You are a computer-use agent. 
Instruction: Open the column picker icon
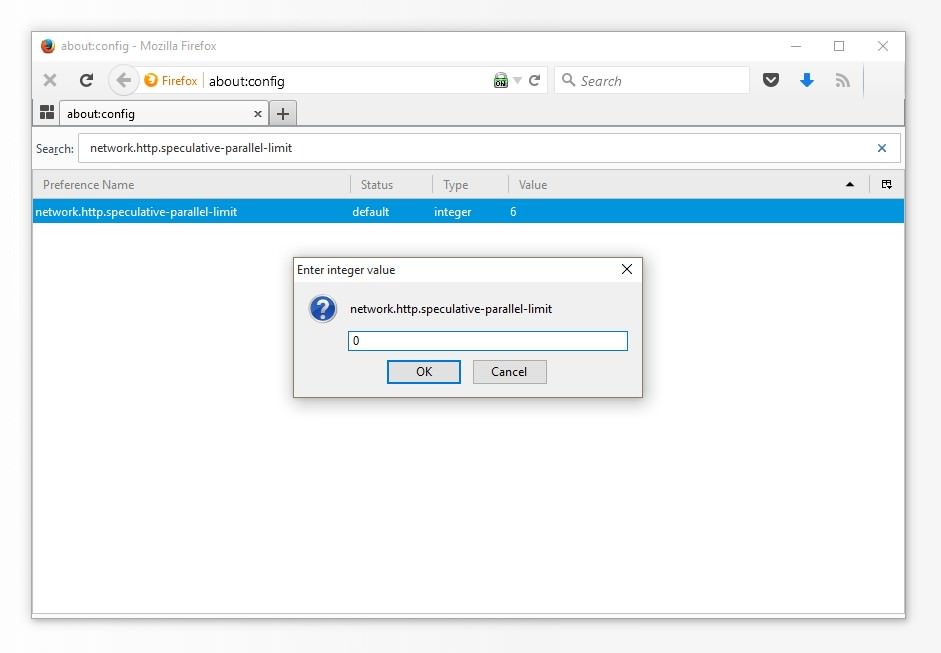click(886, 184)
